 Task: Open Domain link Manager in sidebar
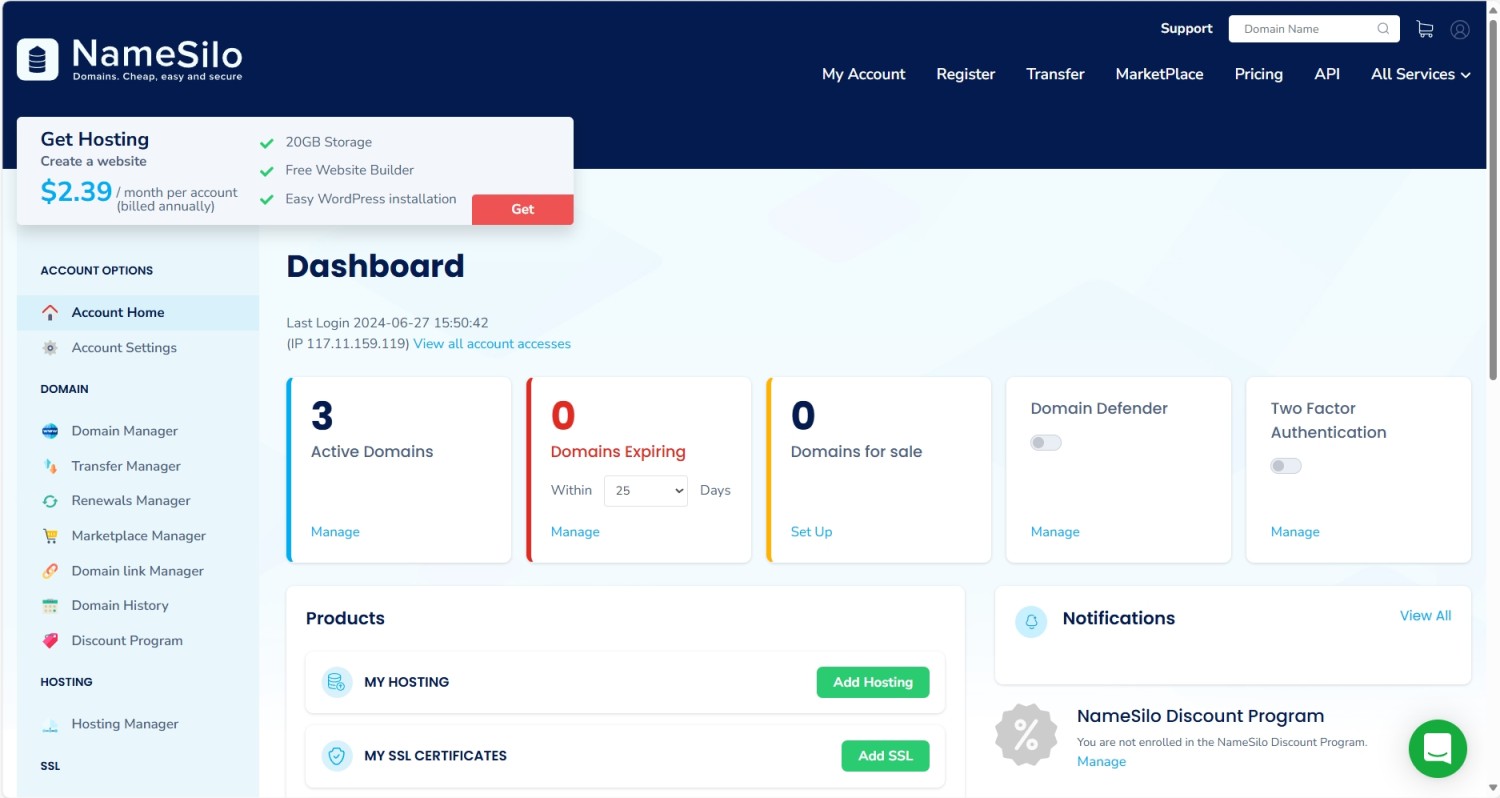(138, 571)
